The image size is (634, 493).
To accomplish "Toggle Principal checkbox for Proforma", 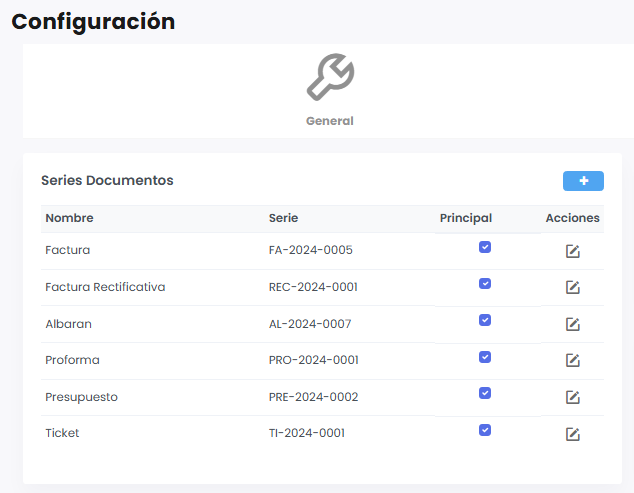I will click(x=485, y=357).
